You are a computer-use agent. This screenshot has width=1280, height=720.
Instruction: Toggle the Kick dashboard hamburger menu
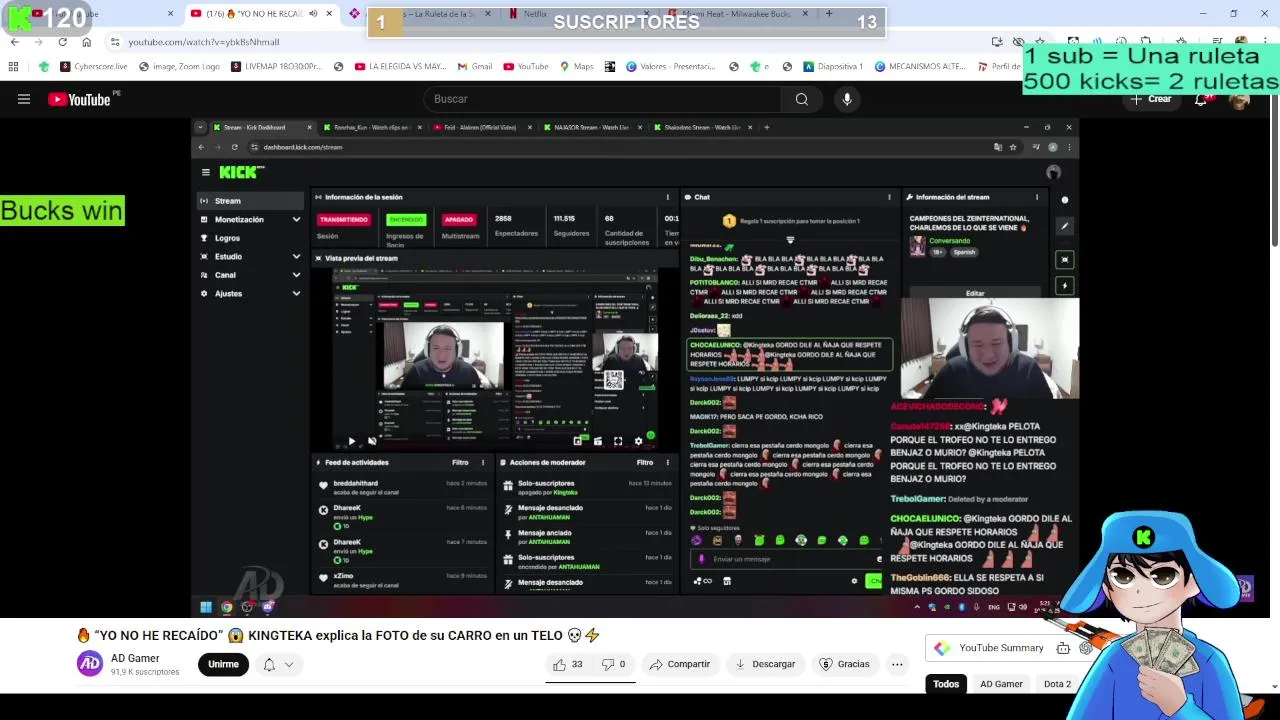point(205,172)
